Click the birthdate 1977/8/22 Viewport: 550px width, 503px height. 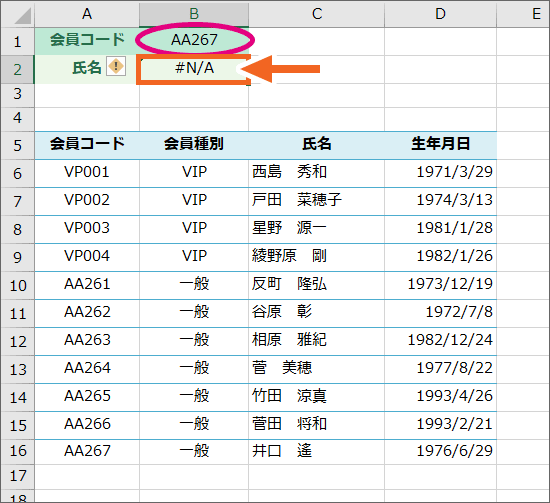(455, 368)
